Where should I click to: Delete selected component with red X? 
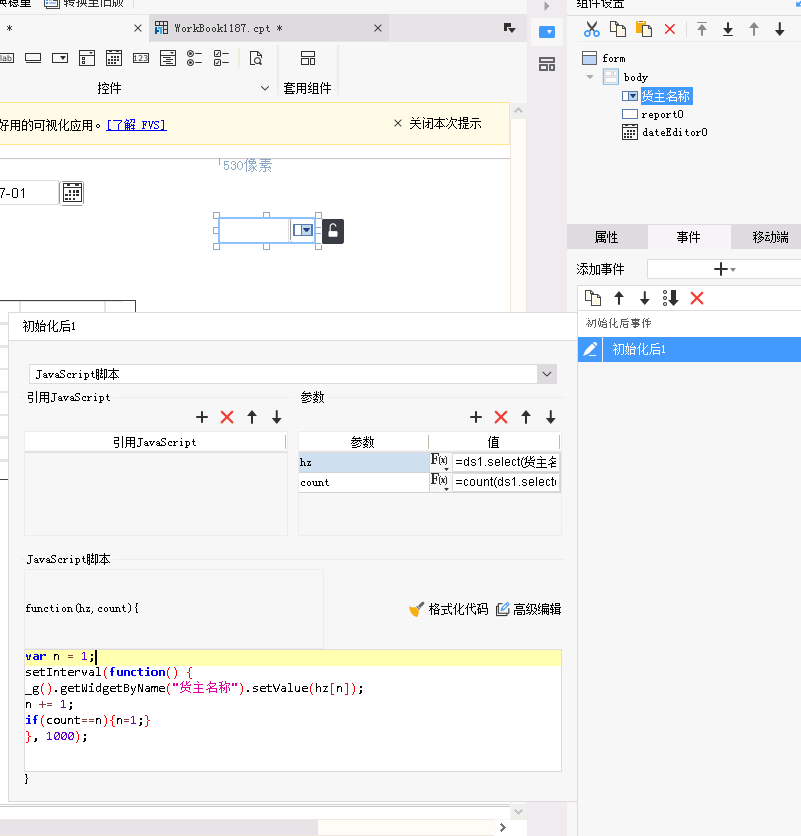tap(670, 29)
